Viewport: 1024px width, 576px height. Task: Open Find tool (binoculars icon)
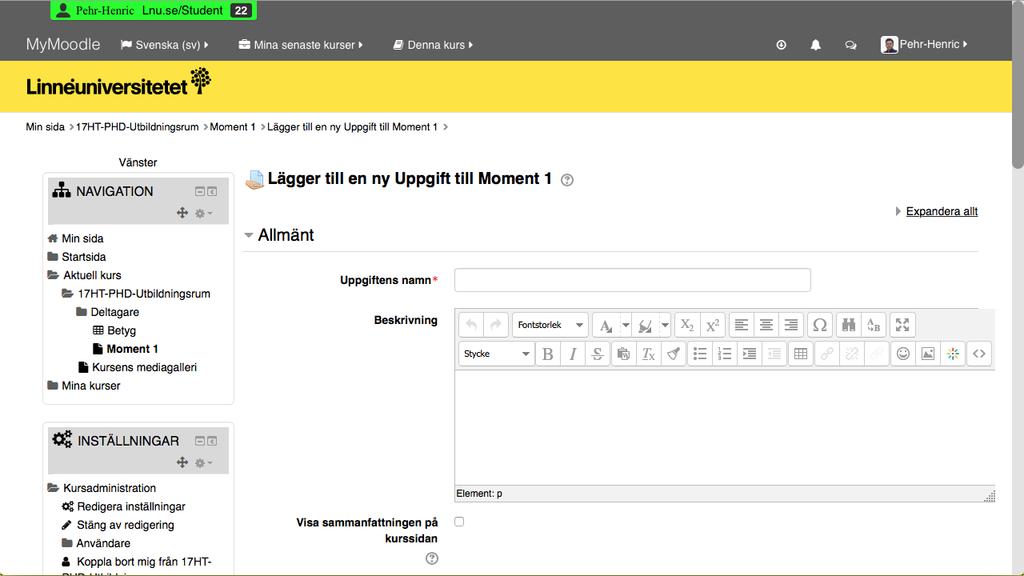(848, 325)
